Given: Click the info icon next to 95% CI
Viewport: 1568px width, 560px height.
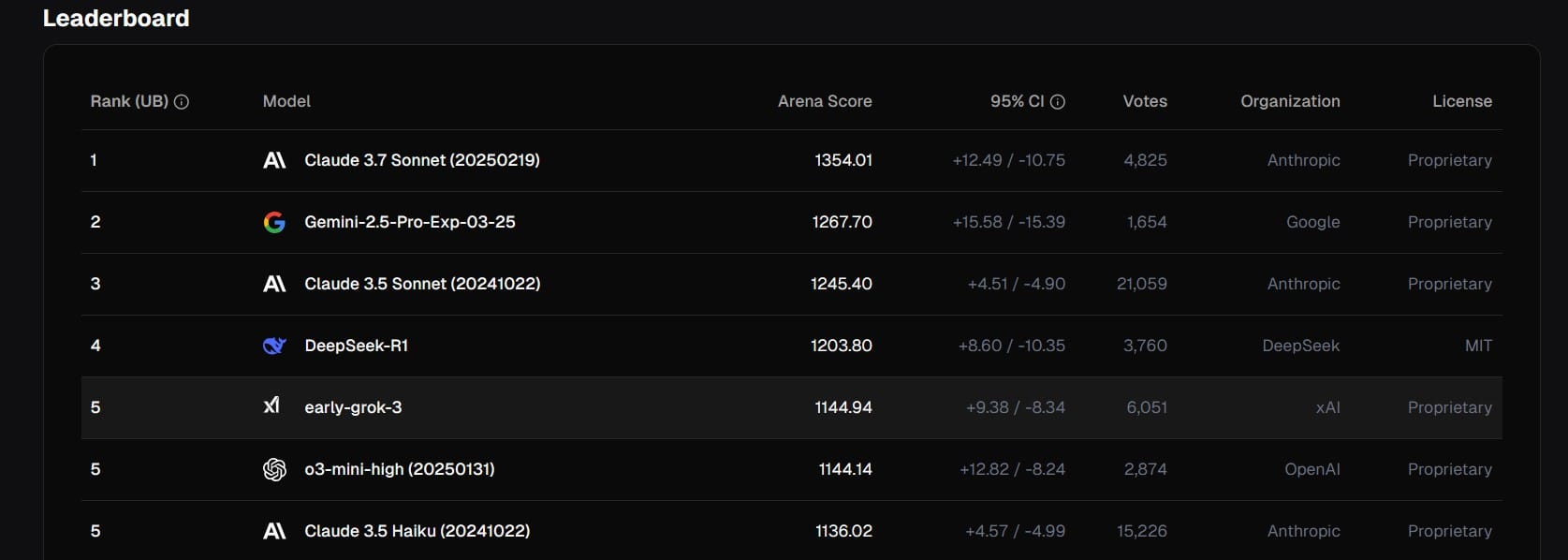Looking at the screenshot, I should click(1058, 101).
